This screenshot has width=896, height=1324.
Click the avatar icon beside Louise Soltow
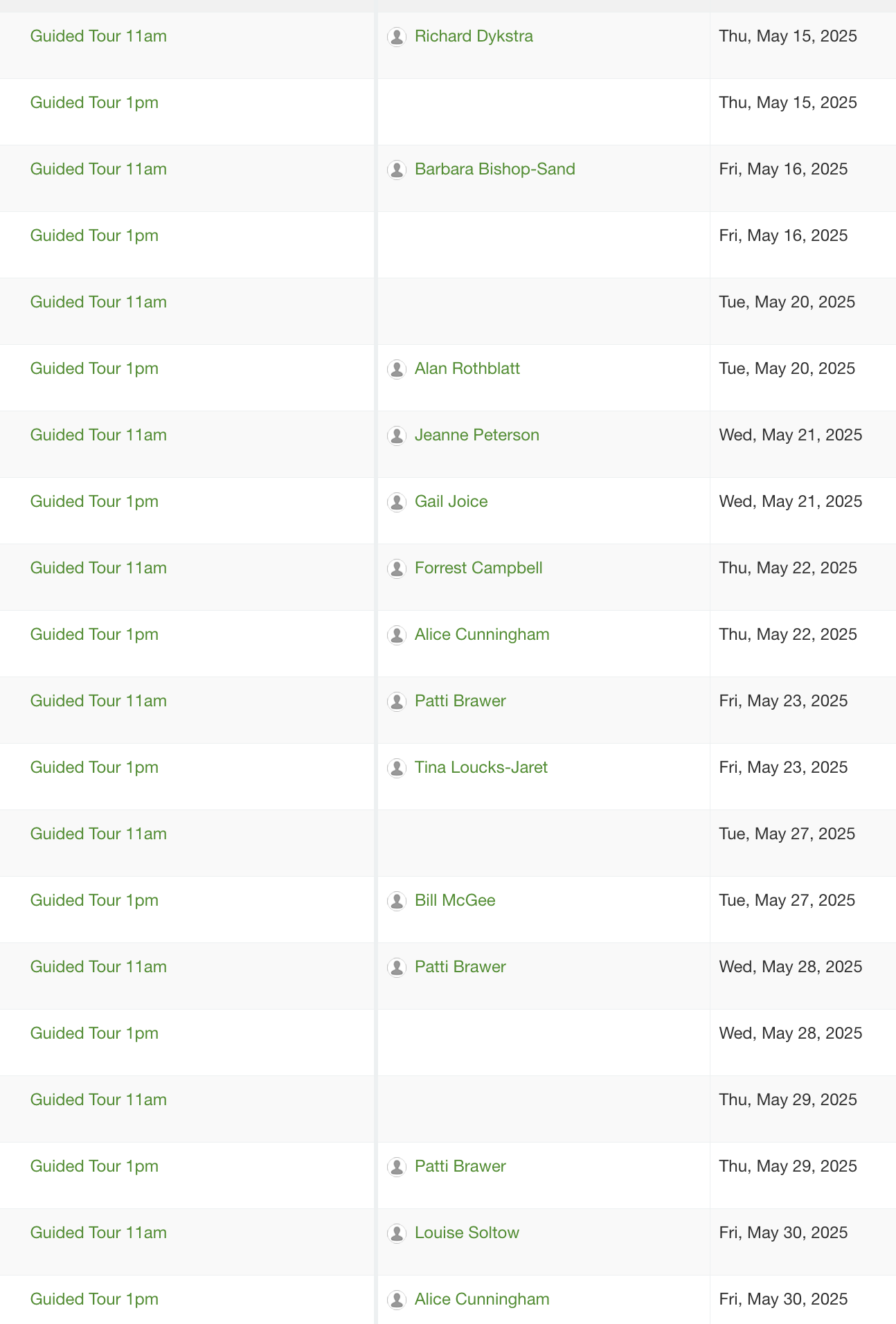click(397, 1233)
